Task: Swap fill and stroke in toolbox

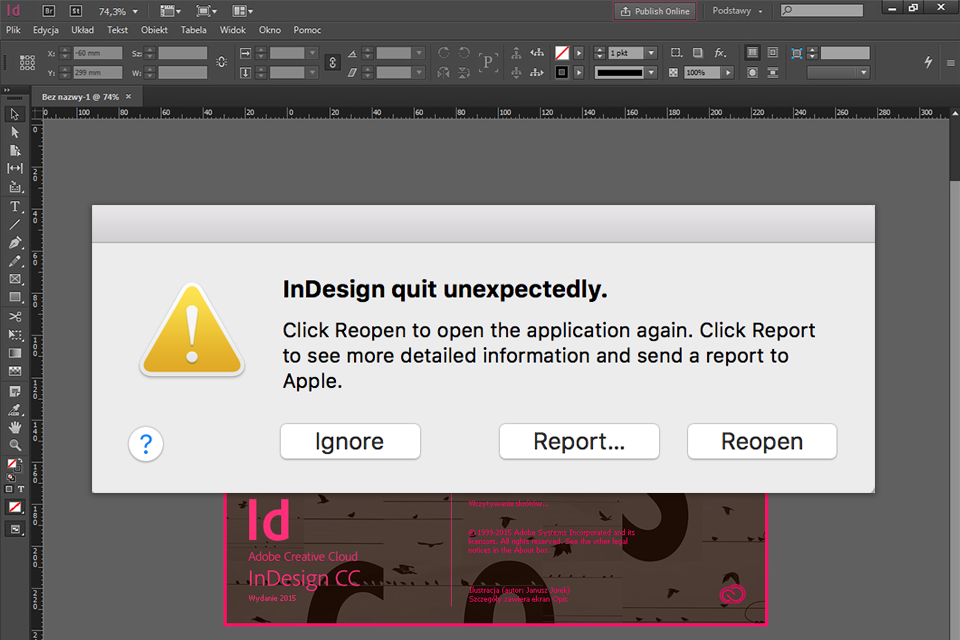Action: (20, 461)
